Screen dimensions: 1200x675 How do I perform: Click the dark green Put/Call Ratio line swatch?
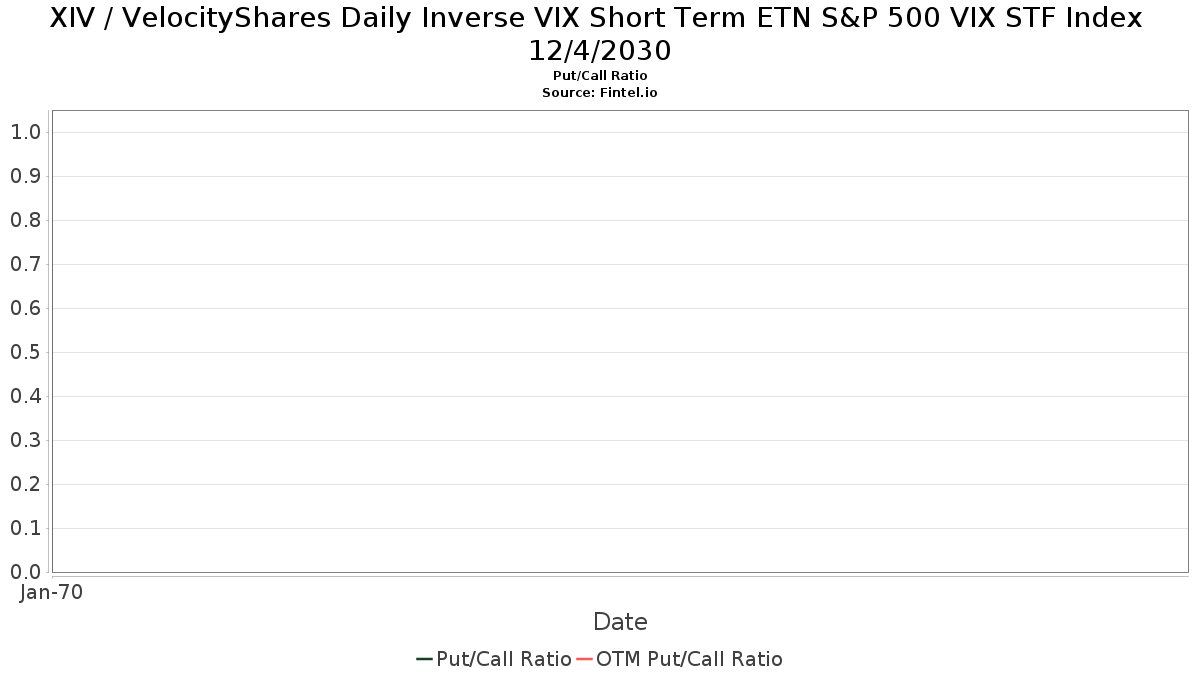tap(425, 659)
